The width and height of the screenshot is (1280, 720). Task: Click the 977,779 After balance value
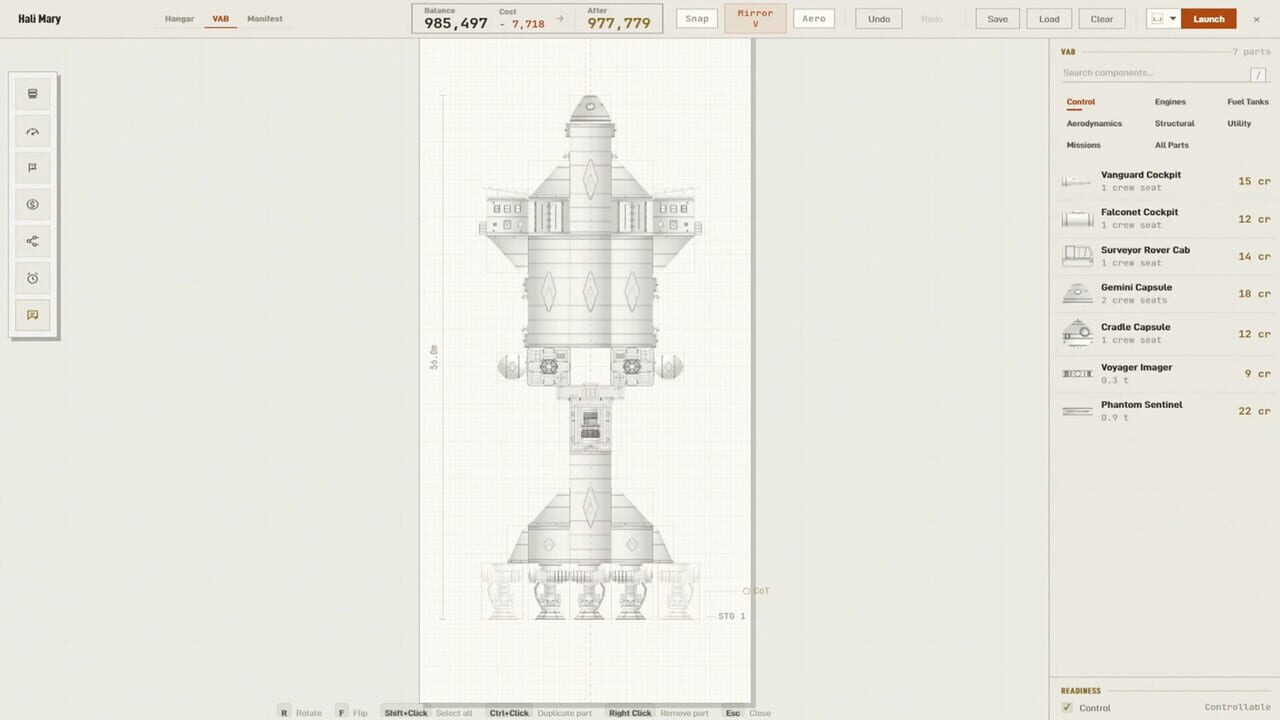(619, 23)
